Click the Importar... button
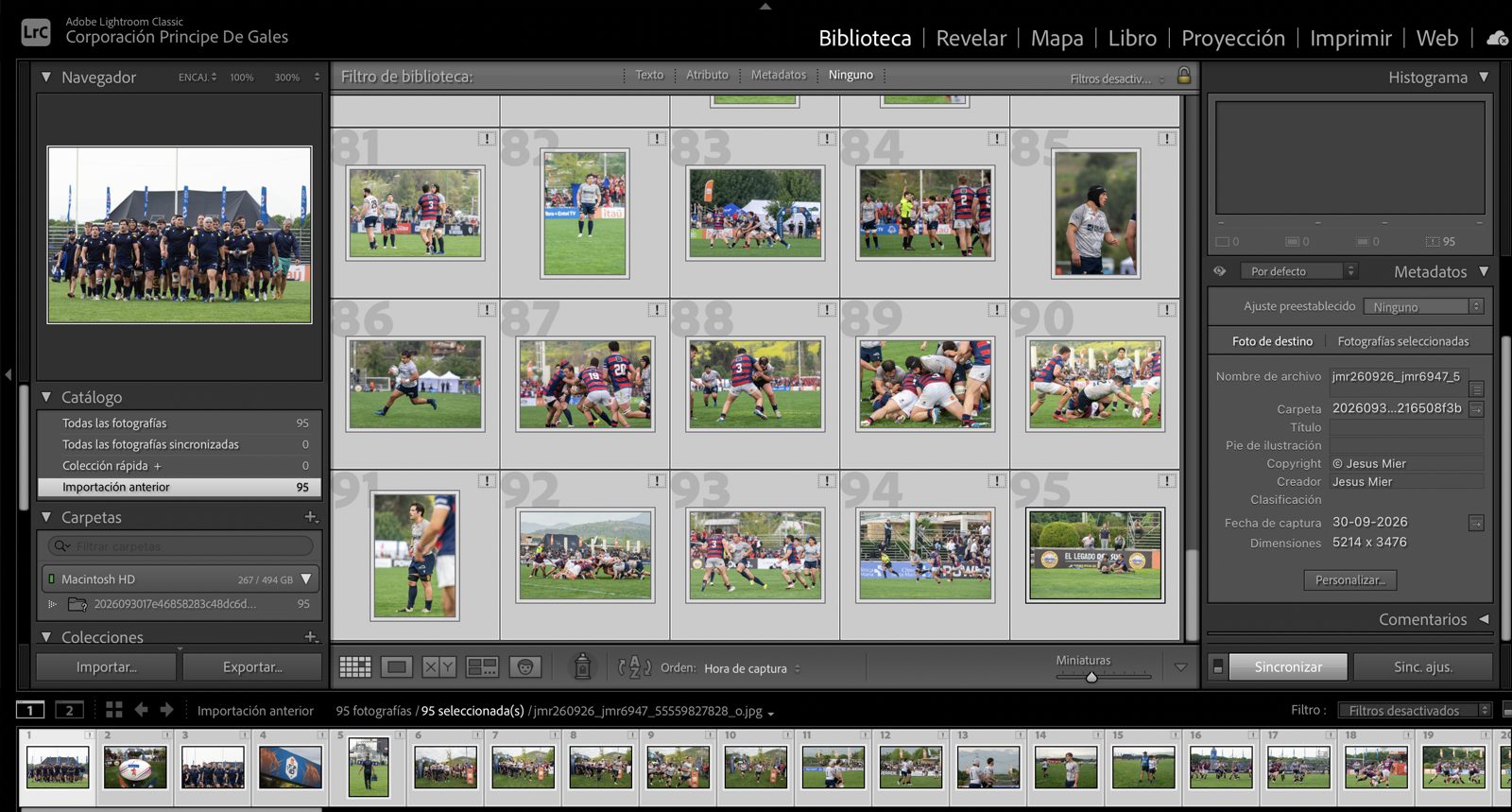Image resolution: width=1512 pixels, height=812 pixels. coord(106,666)
